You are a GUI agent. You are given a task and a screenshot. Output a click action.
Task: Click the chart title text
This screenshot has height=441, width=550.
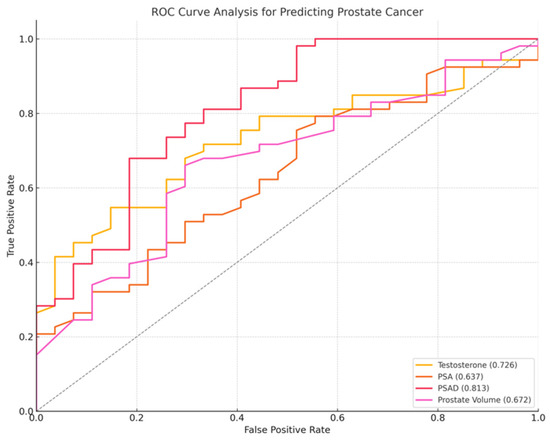pos(287,12)
